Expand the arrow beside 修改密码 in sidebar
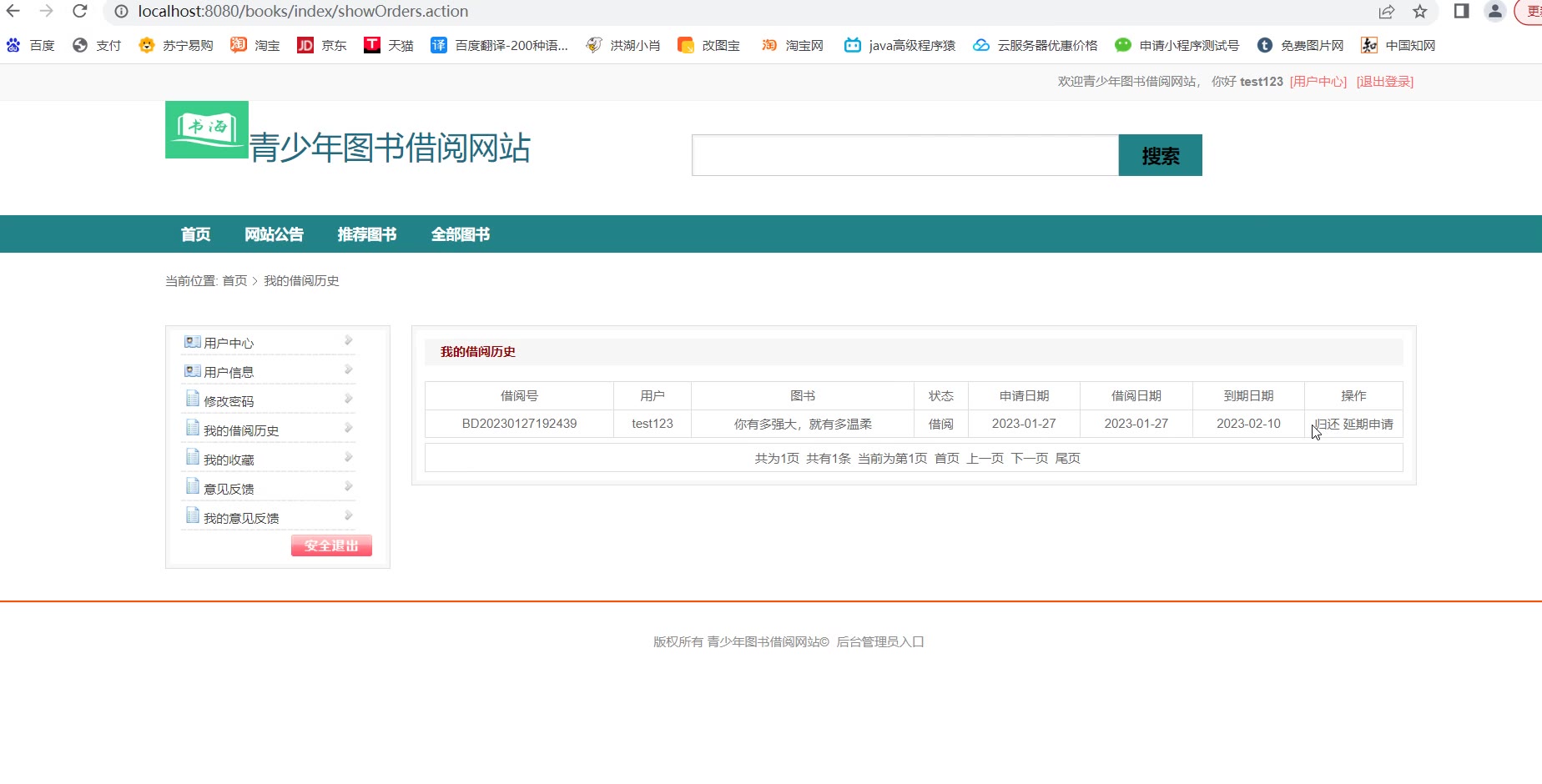 348,399
